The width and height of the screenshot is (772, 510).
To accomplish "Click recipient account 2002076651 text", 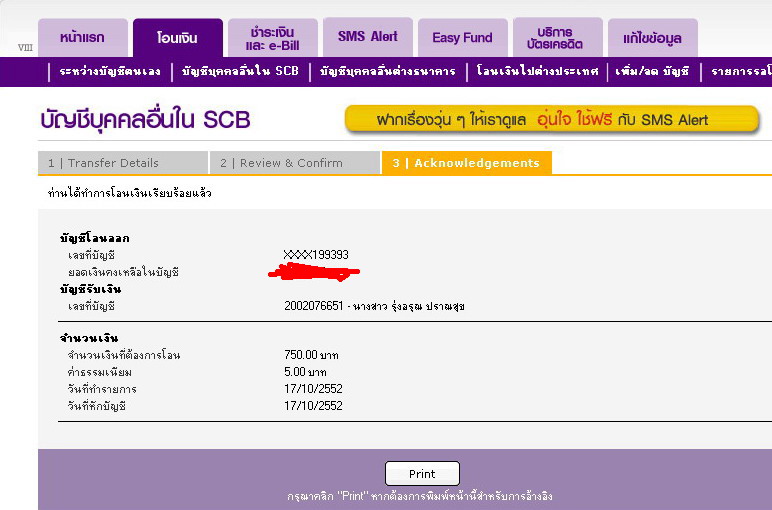I will click(x=374, y=306).
